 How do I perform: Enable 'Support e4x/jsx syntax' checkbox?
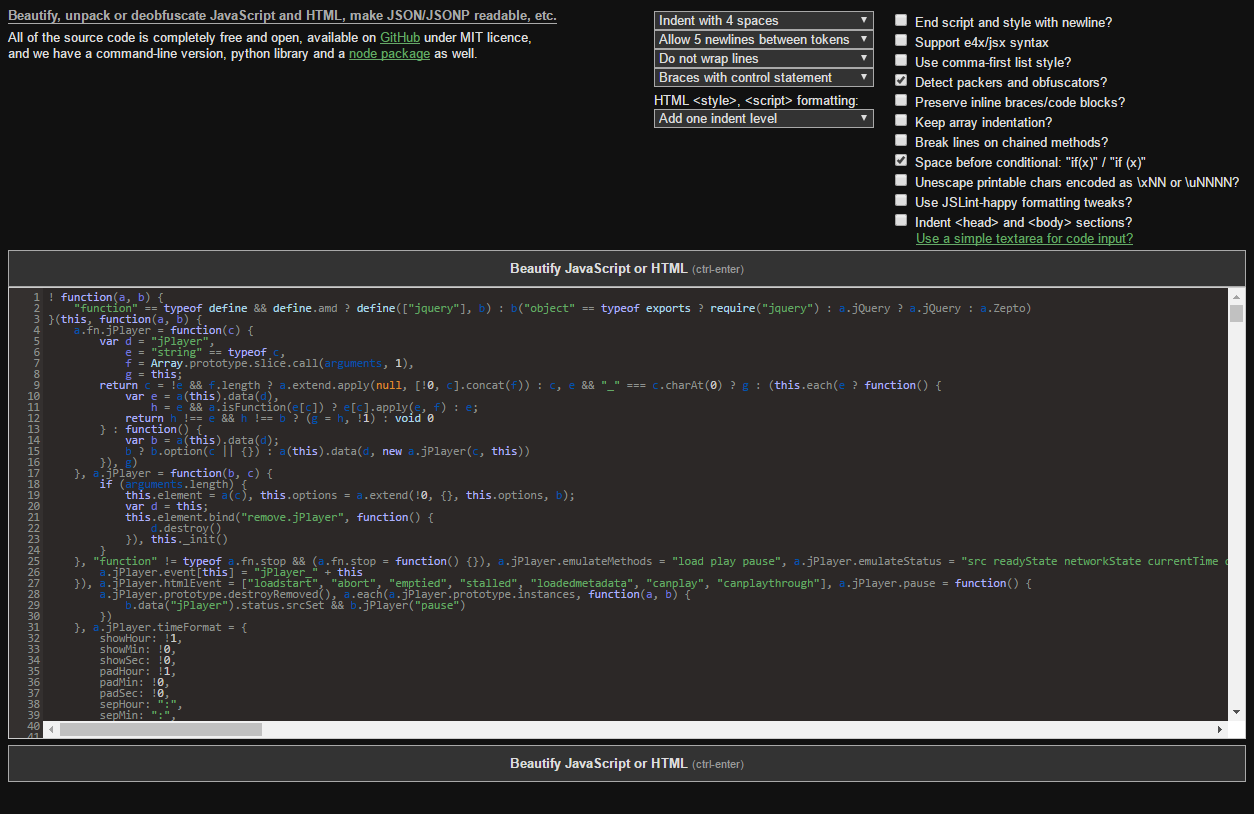coord(902,41)
